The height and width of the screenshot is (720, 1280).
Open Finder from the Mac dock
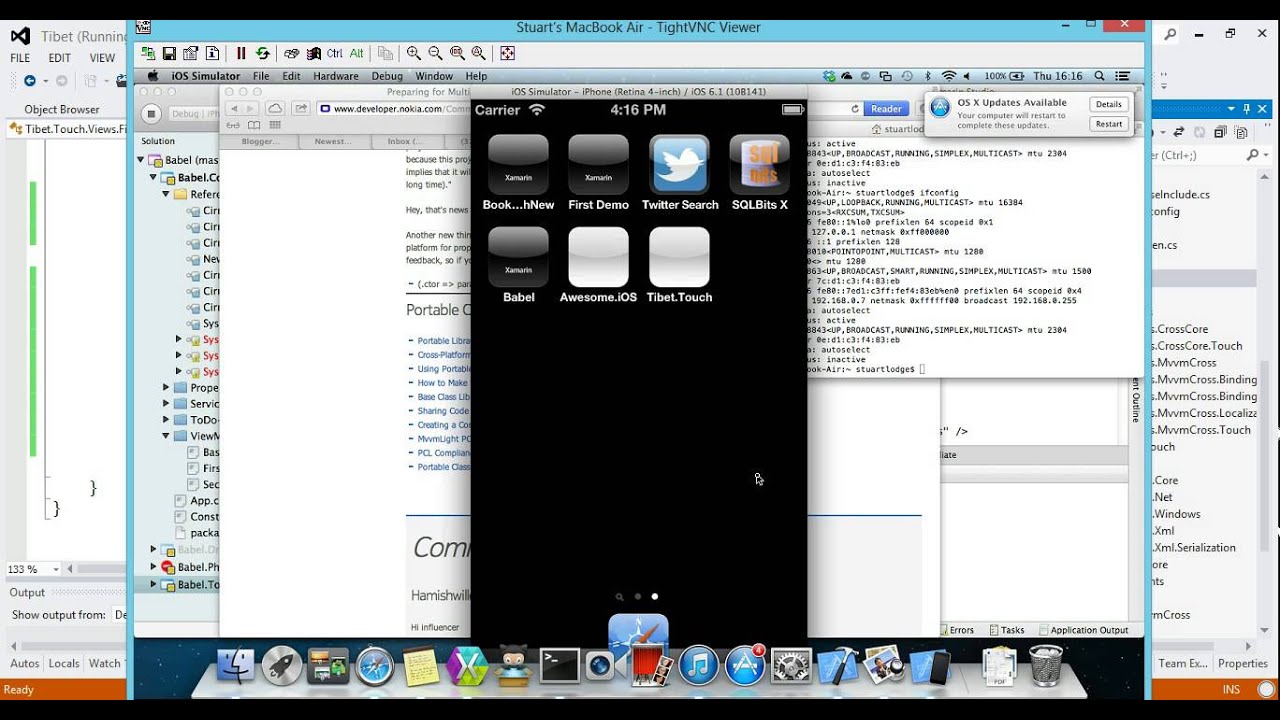236,666
